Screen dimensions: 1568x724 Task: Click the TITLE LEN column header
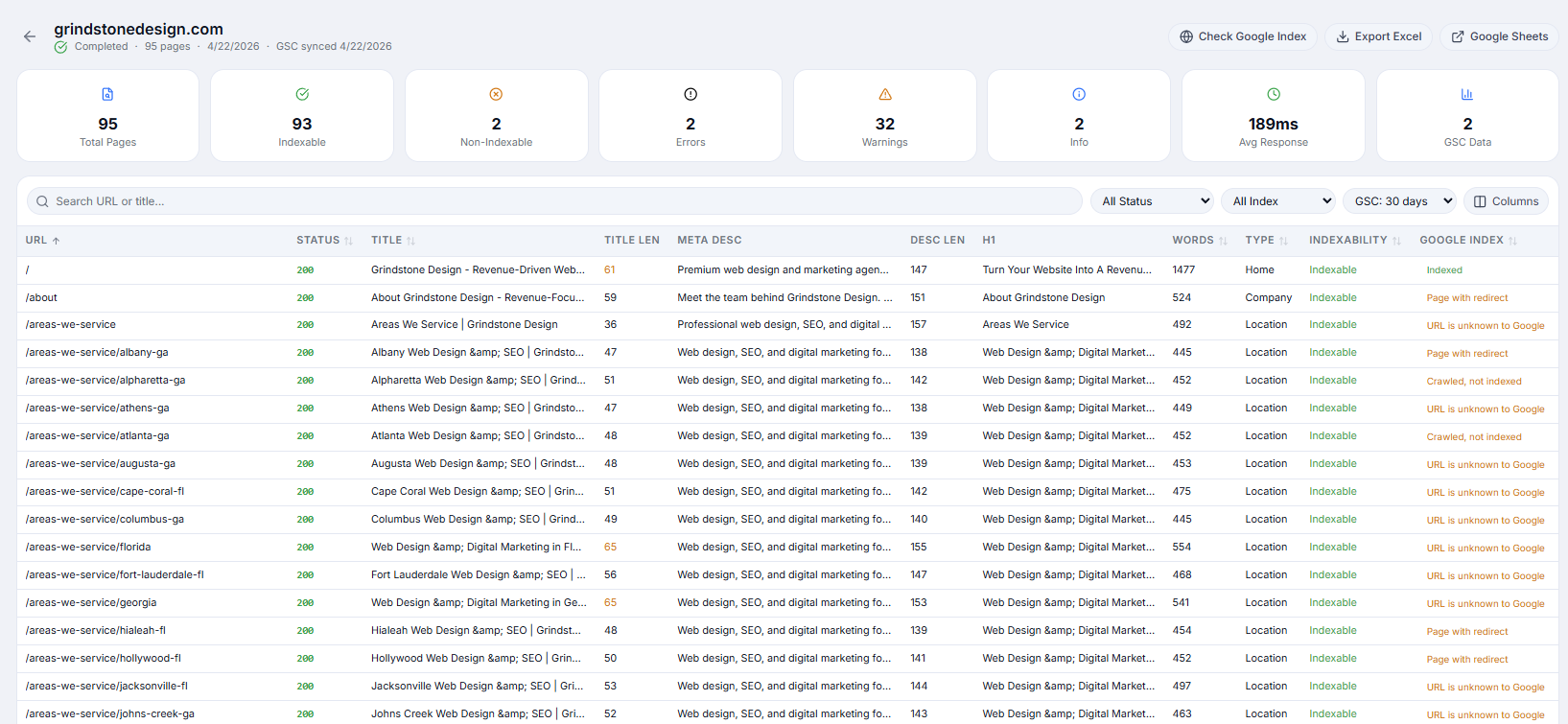point(632,241)
